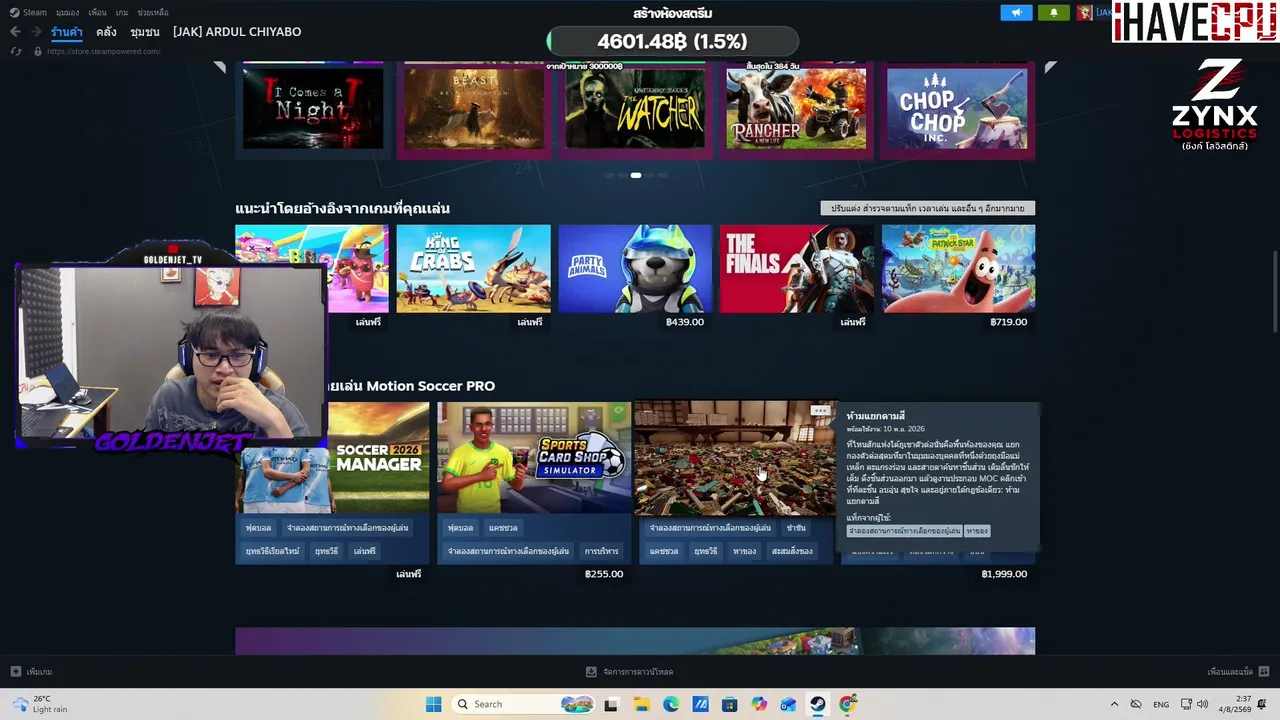Click the ฟุตบอล tag under Sports Card Shop Simulator

[x=460, y=527]
